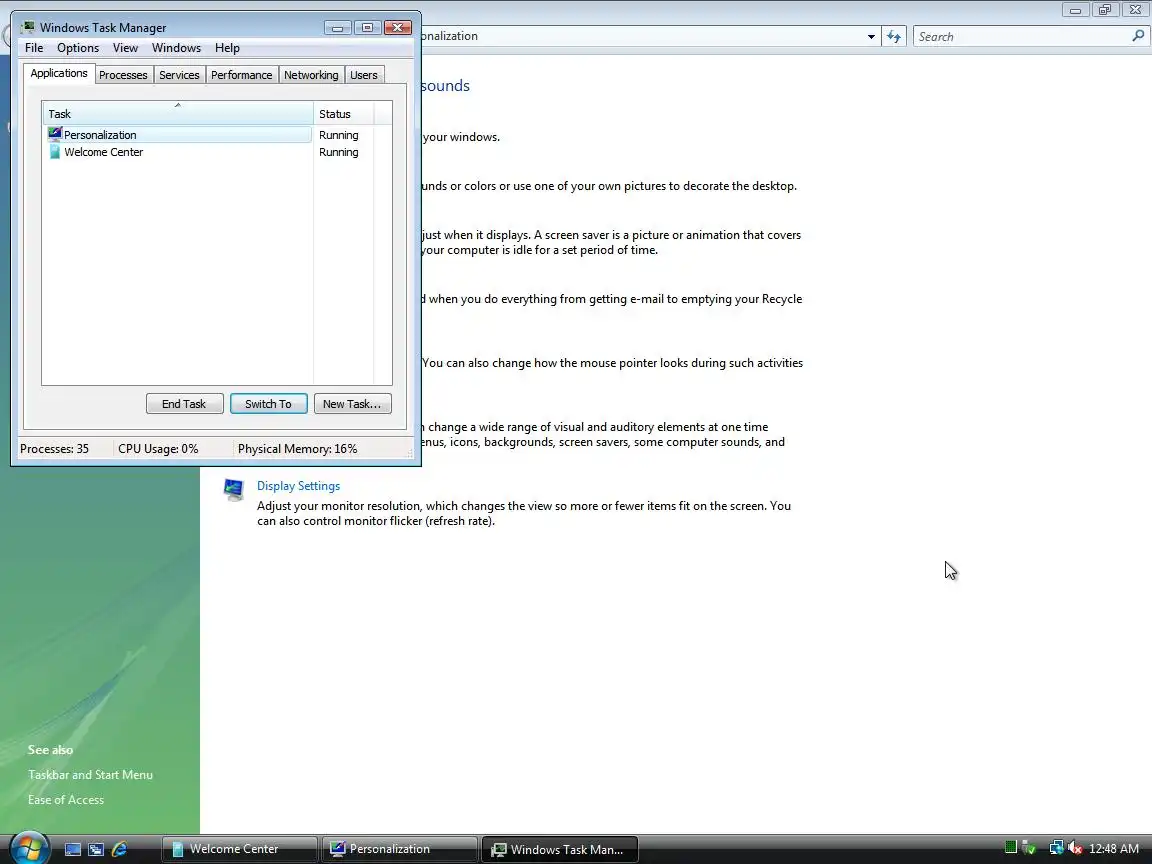Viewport: 1152px width, 864px height.
Task: Open the Windows menu in Task Manager
Action: click(x=176, y=48)
